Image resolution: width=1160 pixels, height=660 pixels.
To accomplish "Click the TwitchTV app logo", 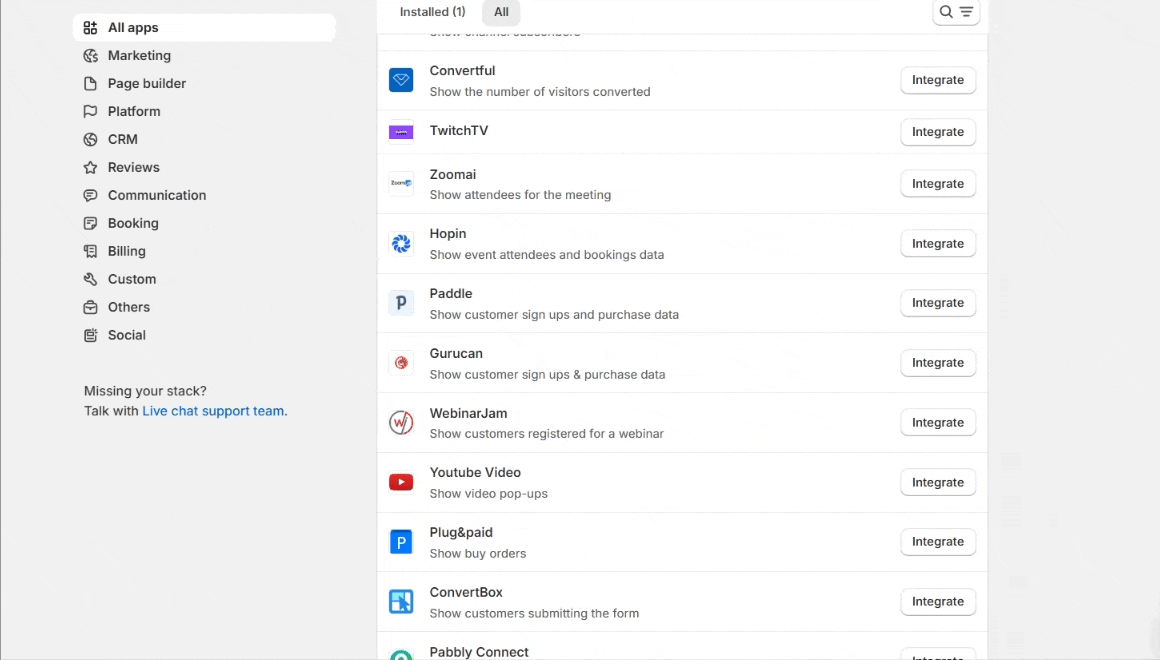I will click(401, 132).
